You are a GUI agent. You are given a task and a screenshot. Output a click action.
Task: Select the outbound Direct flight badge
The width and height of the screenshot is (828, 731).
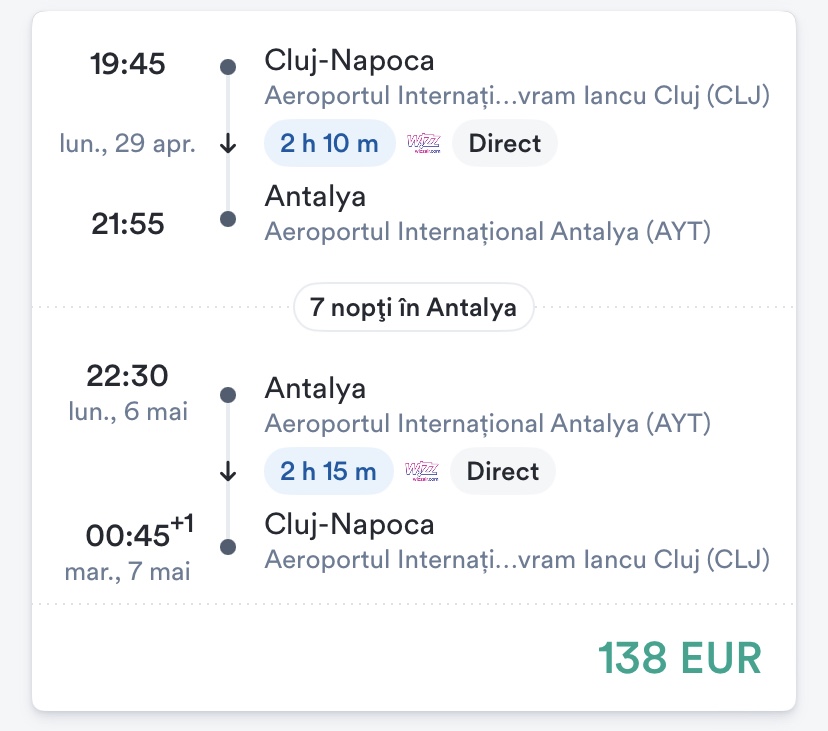[504, 144]
